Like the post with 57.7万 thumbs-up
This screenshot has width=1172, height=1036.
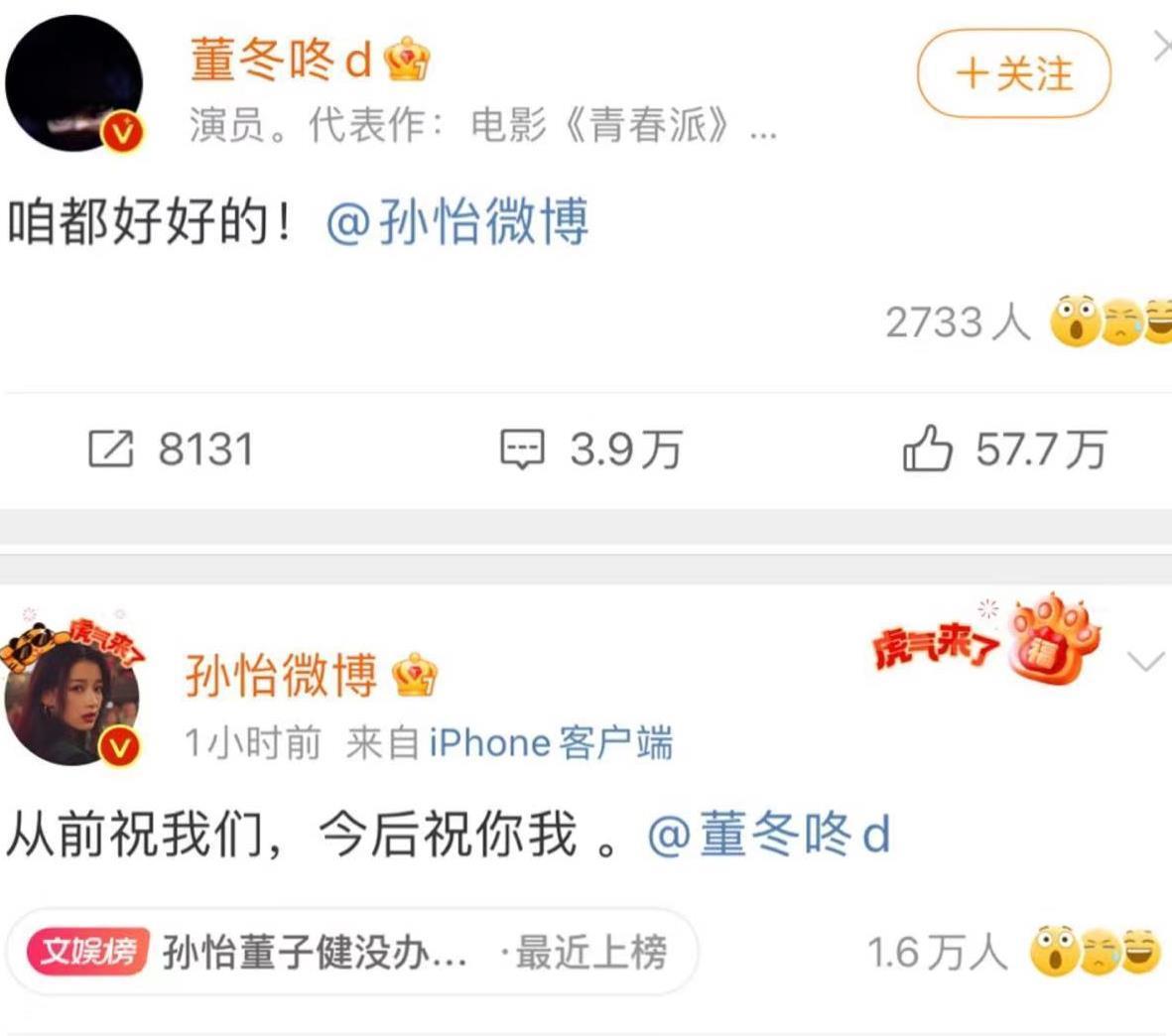927,448
